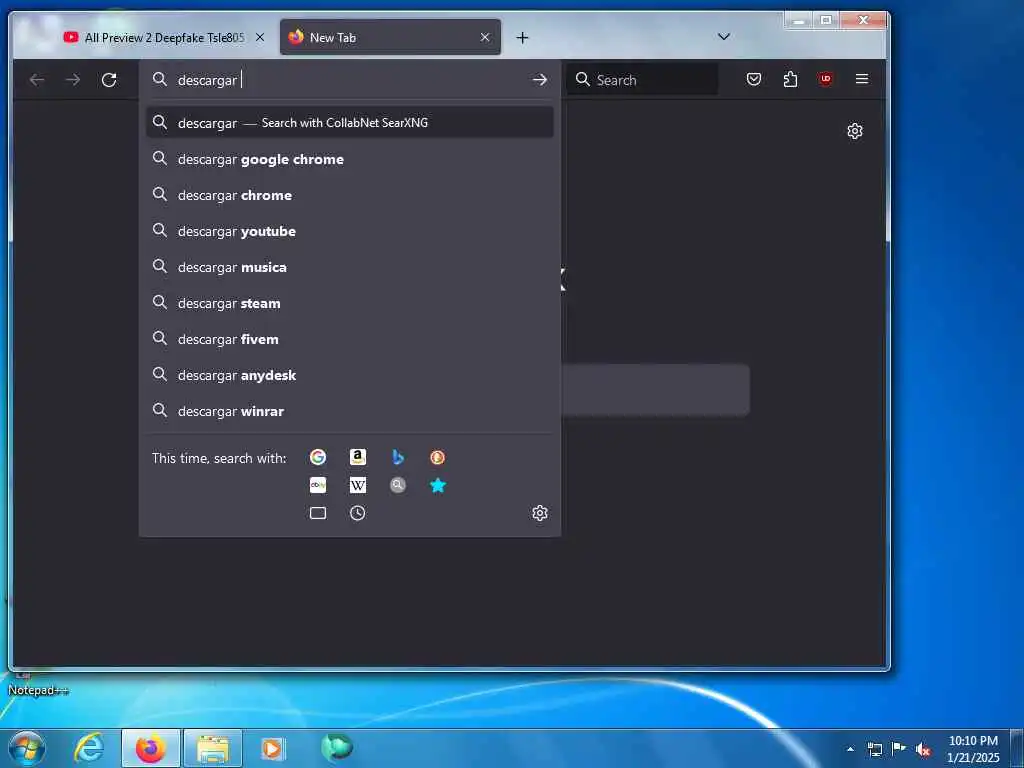1024x768 pixels.
Task: Click the Go arrow in the address bar
Action: click(539, 80)
